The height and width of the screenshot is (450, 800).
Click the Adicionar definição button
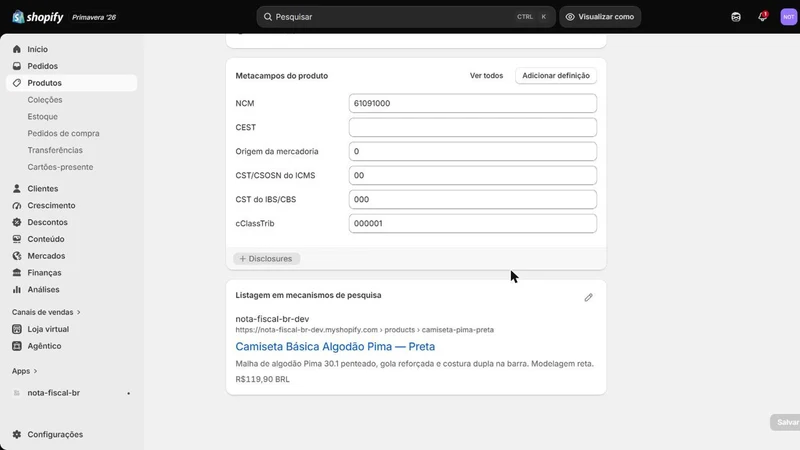pyautogui.click(x=556, y=76)
